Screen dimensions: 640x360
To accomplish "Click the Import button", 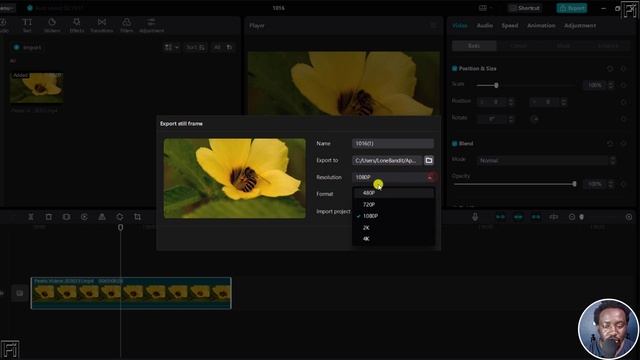I will click(x=27, y=47).
